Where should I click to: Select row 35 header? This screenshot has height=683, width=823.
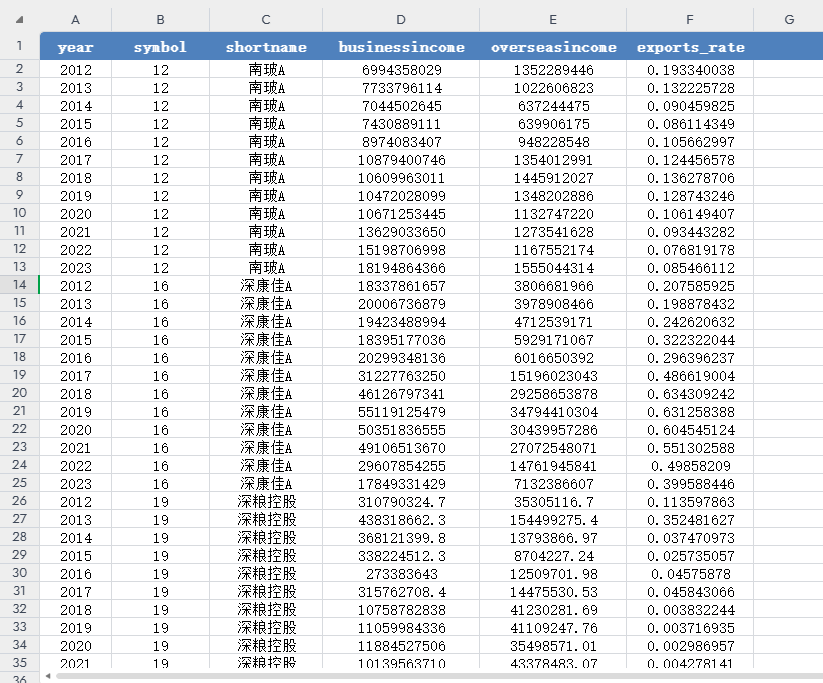pos(19,662)
